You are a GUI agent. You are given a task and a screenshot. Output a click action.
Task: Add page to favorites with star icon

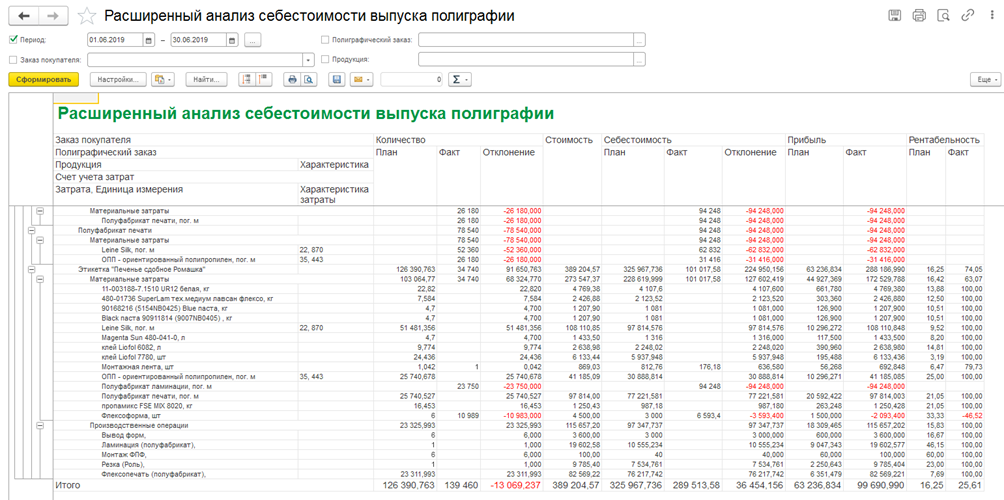pos(88,16)
